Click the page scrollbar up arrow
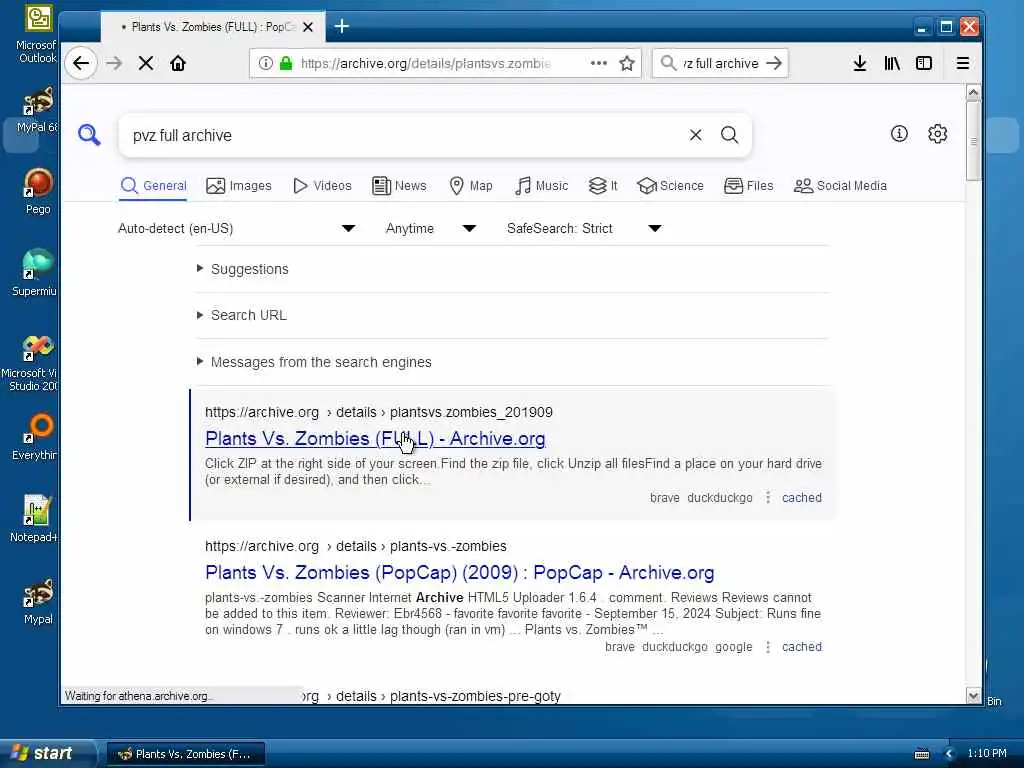 pyautogui.click(x=973, y=93)
